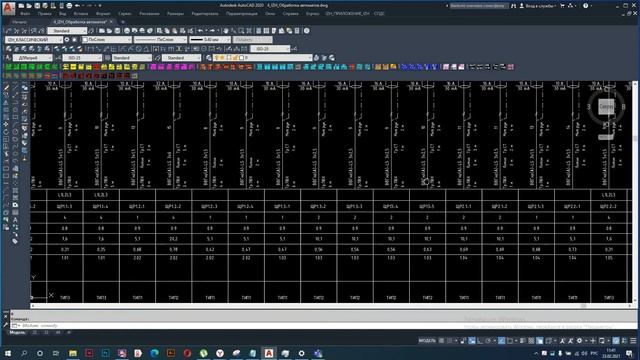The height and width of the screenshot is (360, 640).
Task: Toggle grid display in the status bar
Action: pos(442,340)
